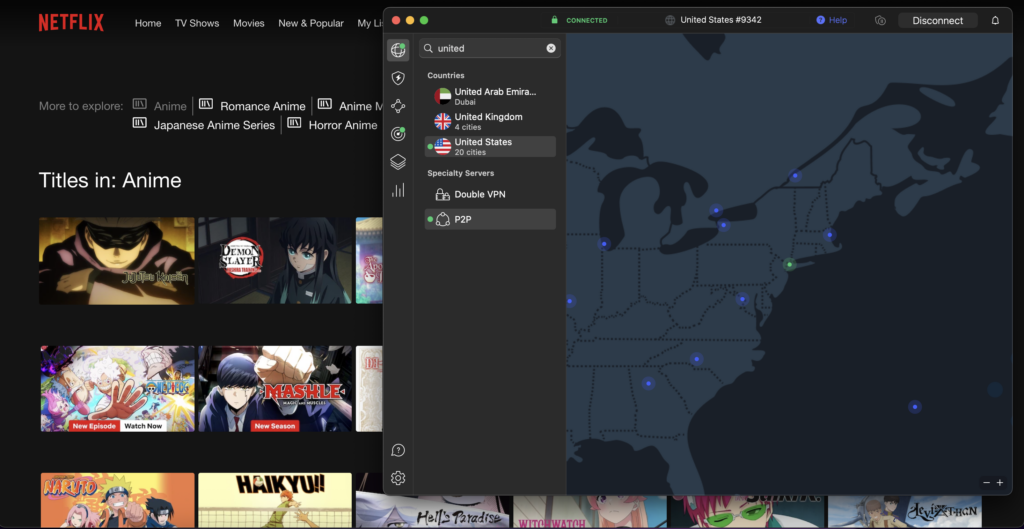Click the 'Titles in: Anime' heading
The height and width of the screenshot is (529, 1024).
110,180
